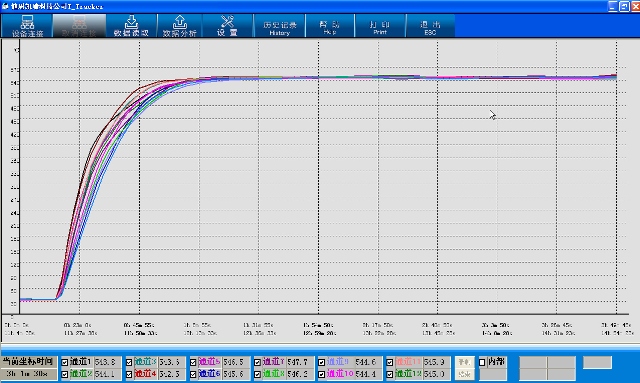Image resolution: width=640 pixels, height=383 pixels.
Task: Open 数据分析 data analysis with upload icon
Action: click(x=180, y=26)
